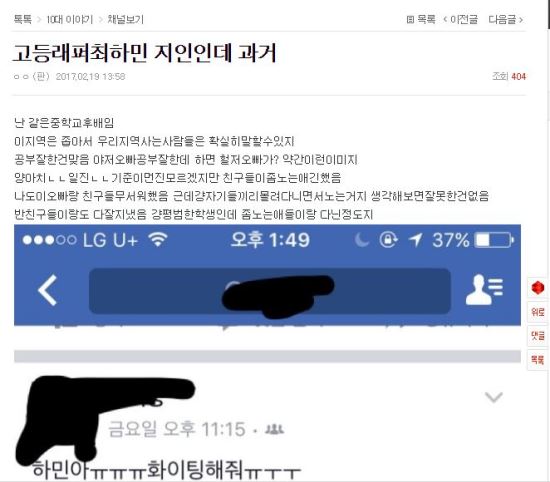This screenshot has height=482, width=550.
Task: Click the Wi-Fi signal icon in the status bar
Action: (x=157, y=240)
